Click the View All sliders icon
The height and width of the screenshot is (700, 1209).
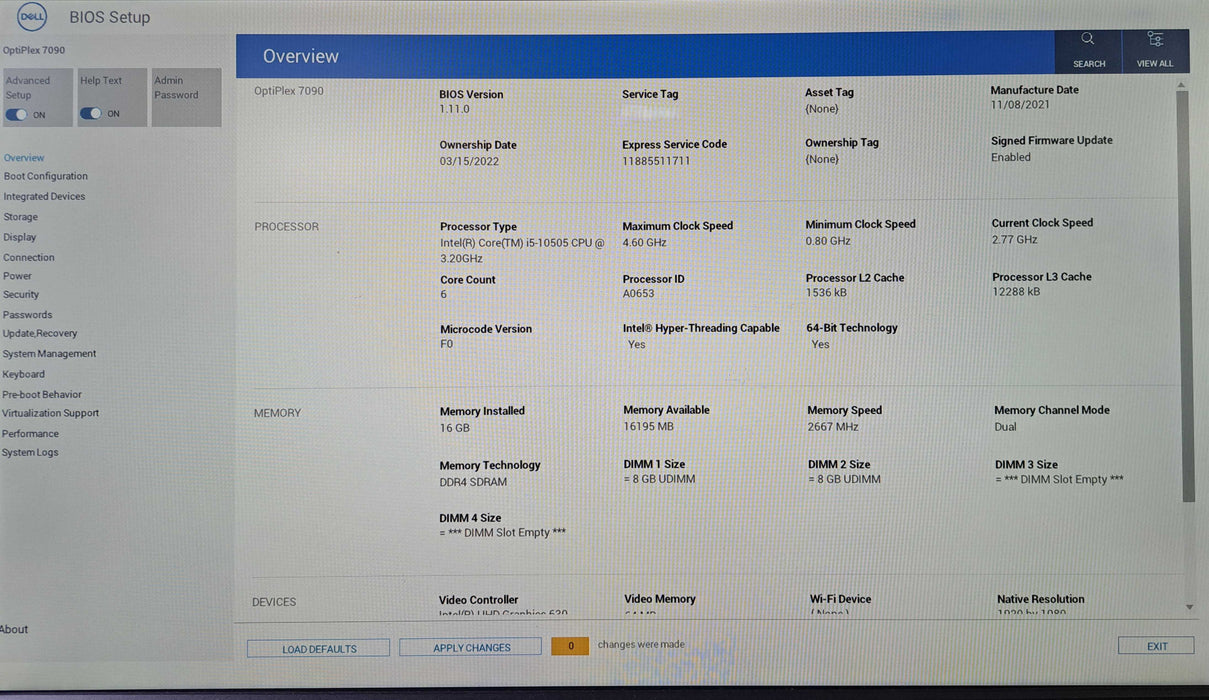(1155, 39)
